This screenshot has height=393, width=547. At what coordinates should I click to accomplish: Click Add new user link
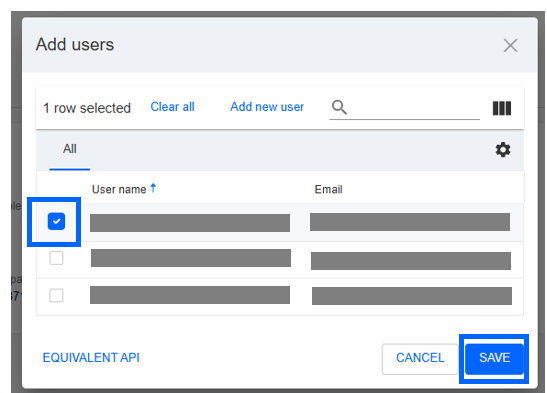(x=267, y=107)
